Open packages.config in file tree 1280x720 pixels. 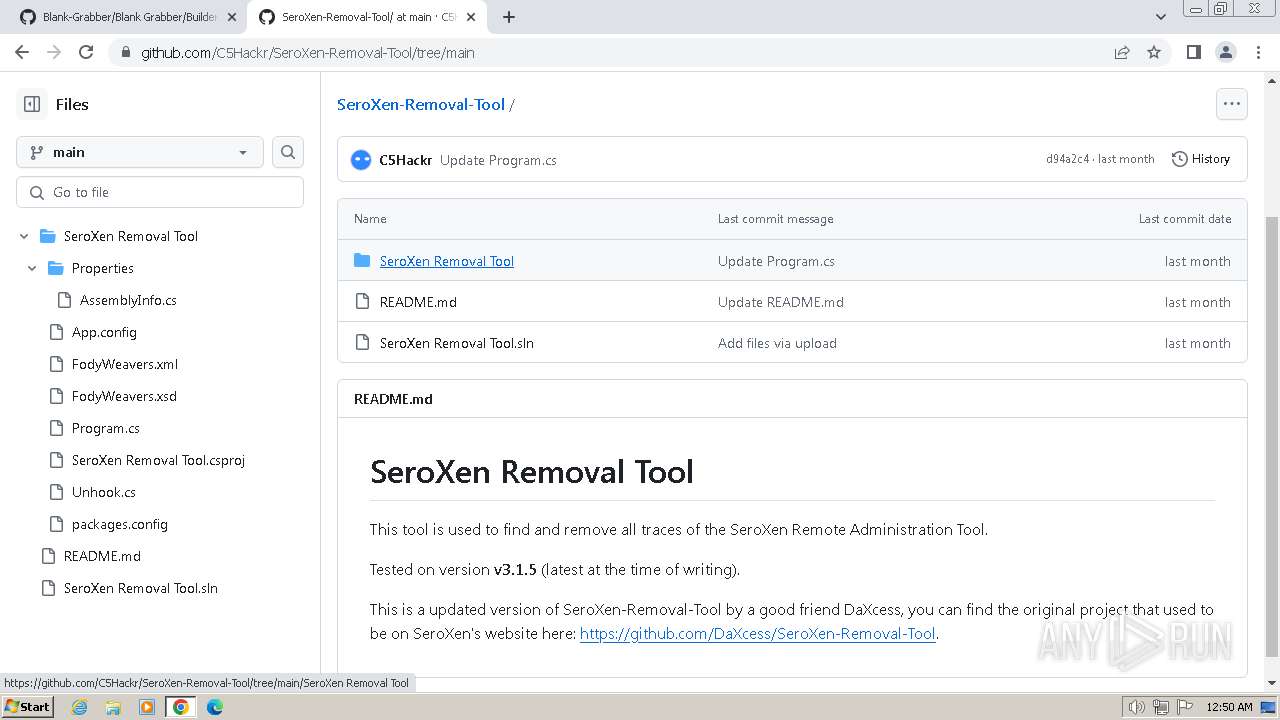click(120, 524)
